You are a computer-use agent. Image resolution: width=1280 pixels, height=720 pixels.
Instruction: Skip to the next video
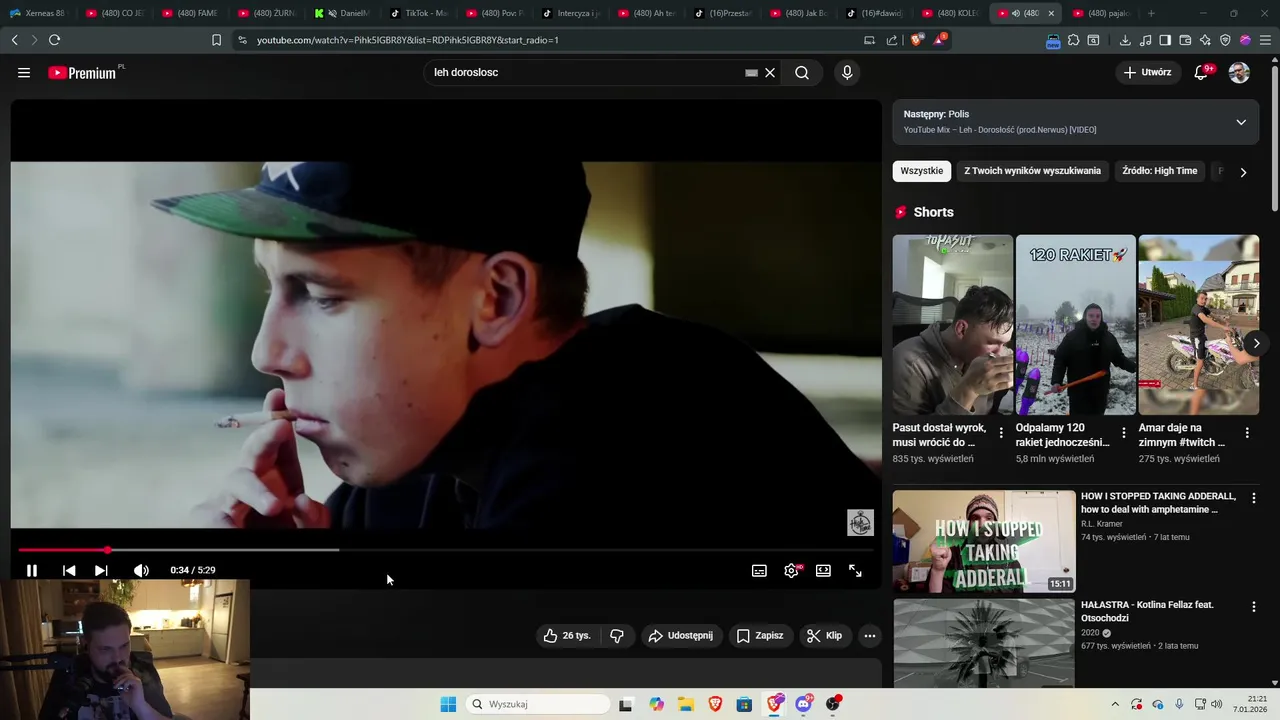101,570
